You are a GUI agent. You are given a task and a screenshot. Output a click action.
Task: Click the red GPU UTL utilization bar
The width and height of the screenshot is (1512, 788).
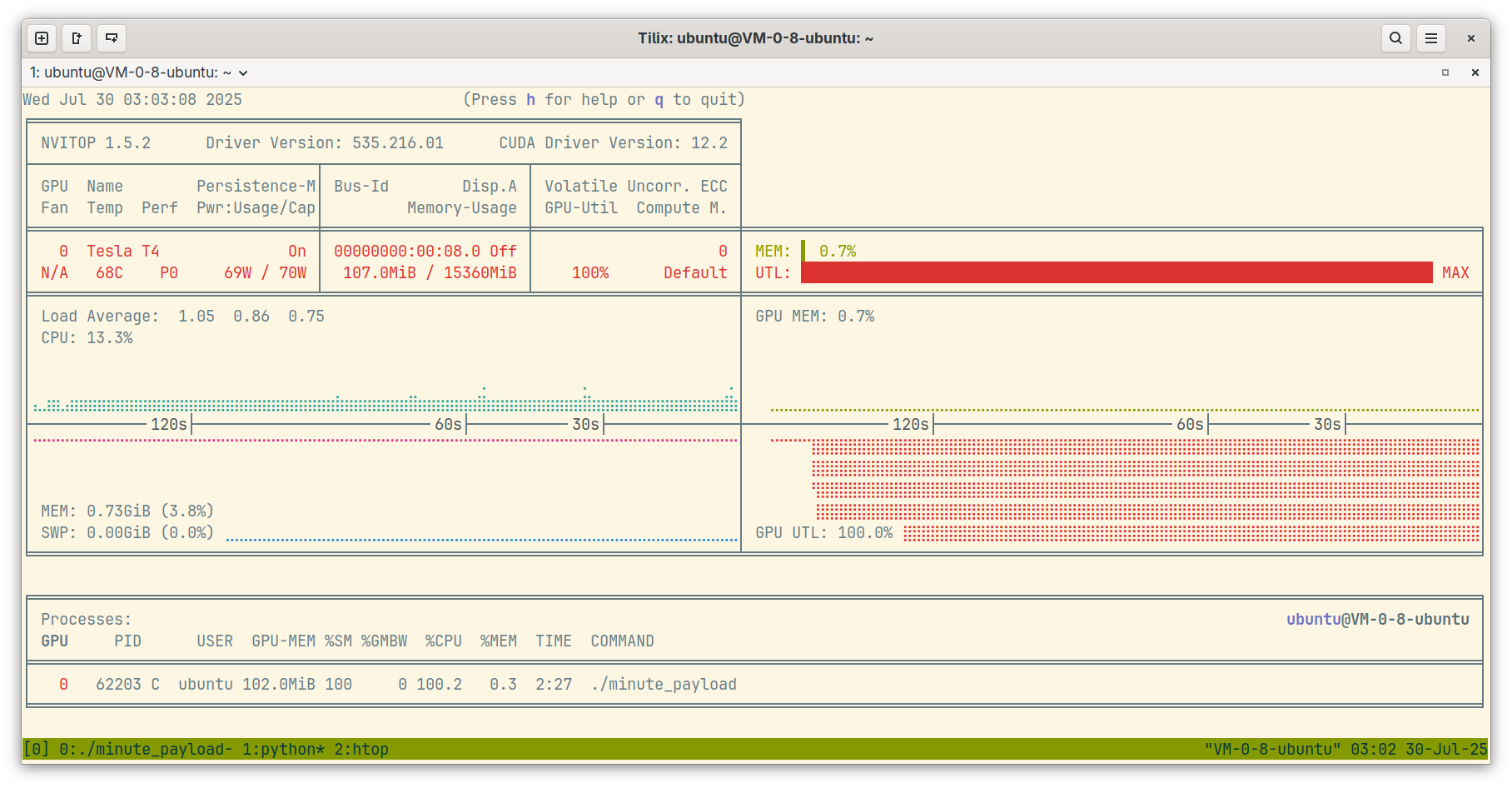[1116, 272]
